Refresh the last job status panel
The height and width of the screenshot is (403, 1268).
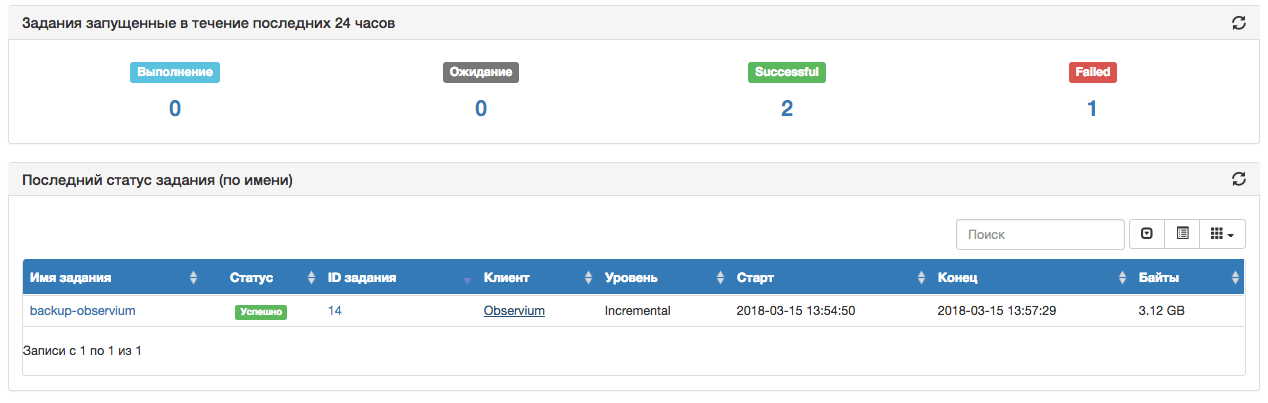tap(1238, 179)
